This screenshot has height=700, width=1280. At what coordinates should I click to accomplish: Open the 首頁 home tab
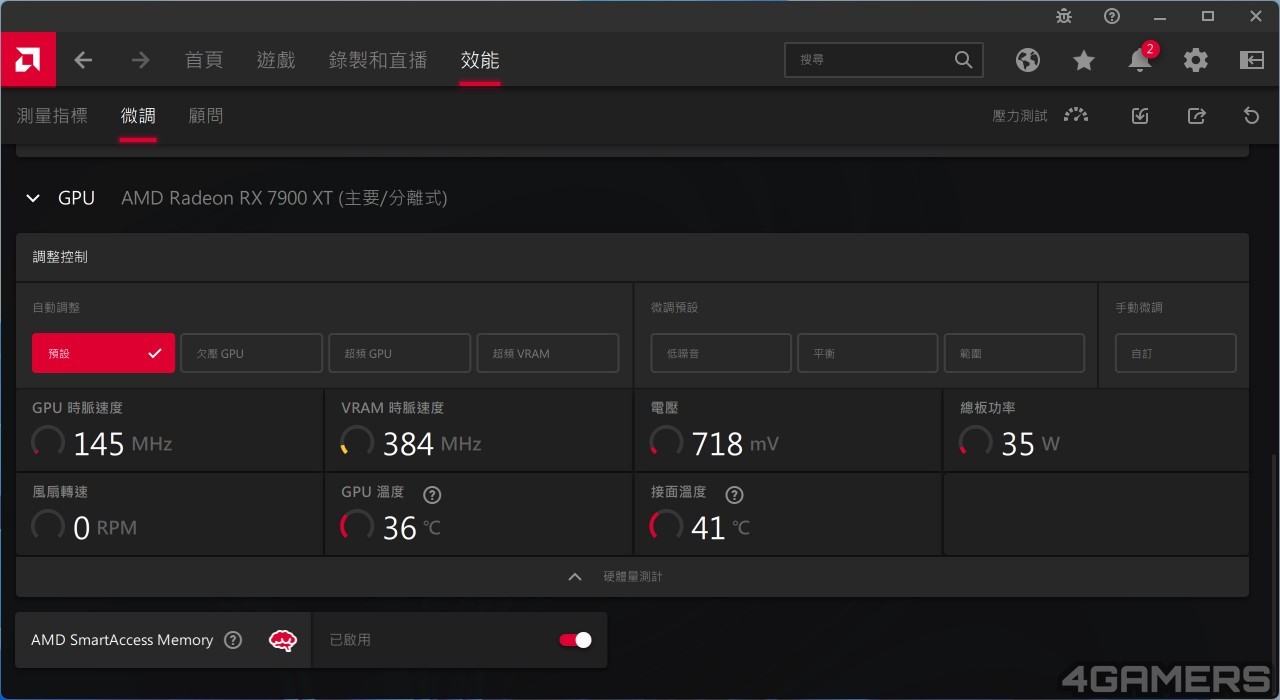[x=204, y=60]
